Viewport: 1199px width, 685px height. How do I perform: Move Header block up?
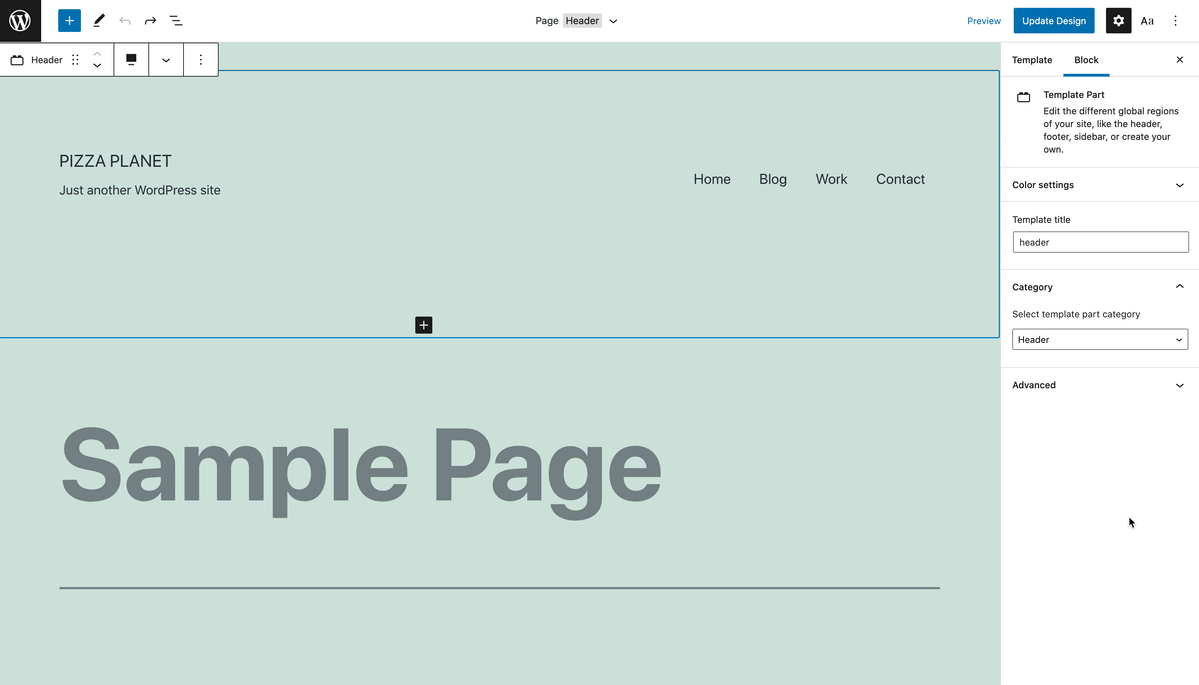[x=97, y=54]
